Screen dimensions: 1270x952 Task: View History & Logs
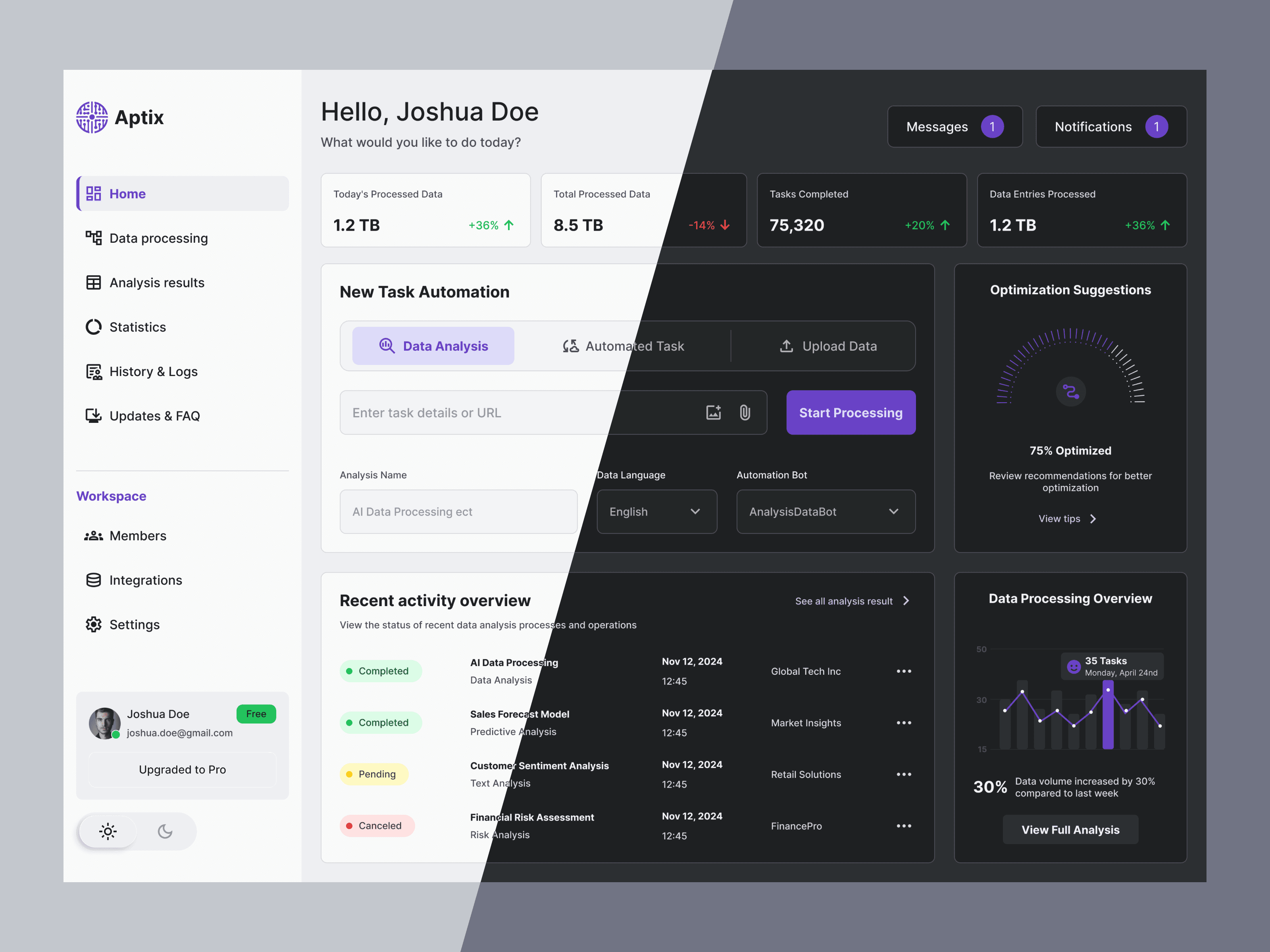[152, 371]
